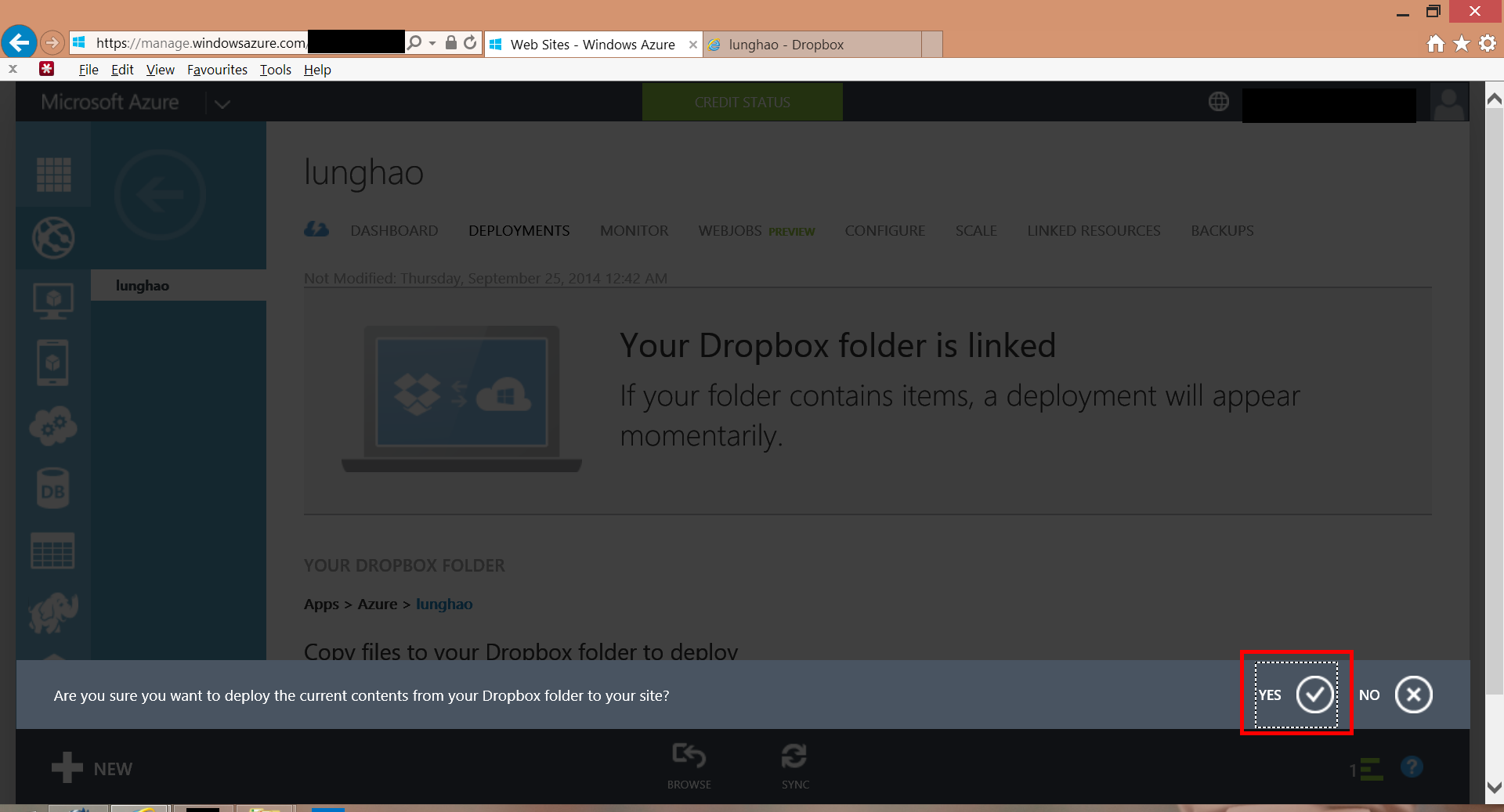
Task: Click the red toolbar extension icon
Action: pyautogui.click(x=47, y=69)
